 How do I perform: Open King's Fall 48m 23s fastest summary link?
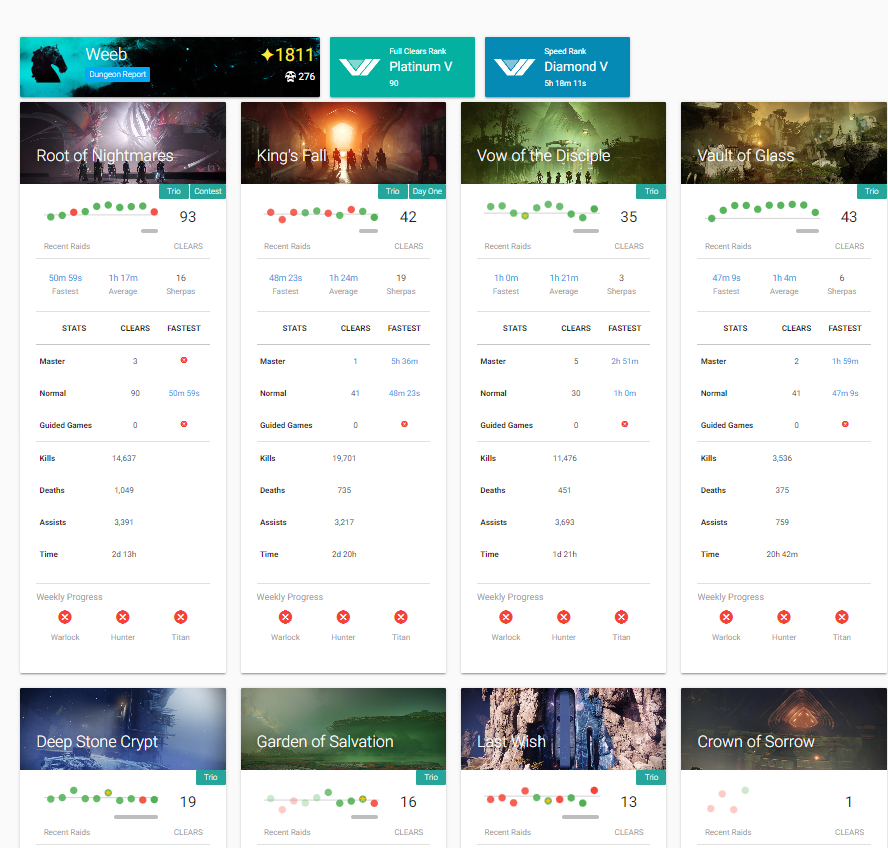(x=285, y=278)
